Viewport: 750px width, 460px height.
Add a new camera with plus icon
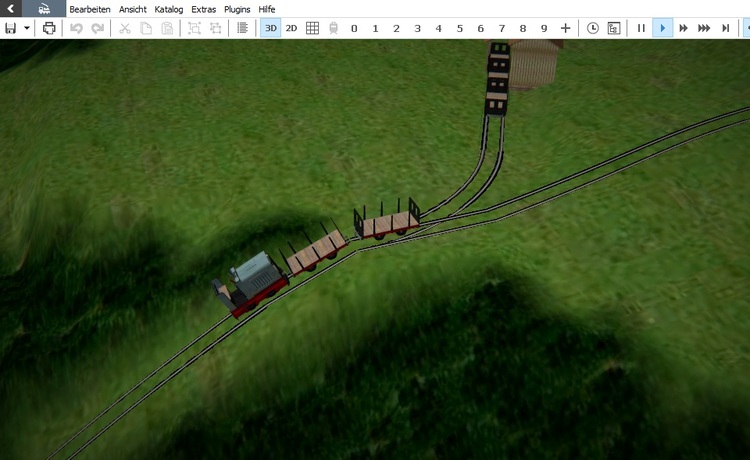(565, 28)
